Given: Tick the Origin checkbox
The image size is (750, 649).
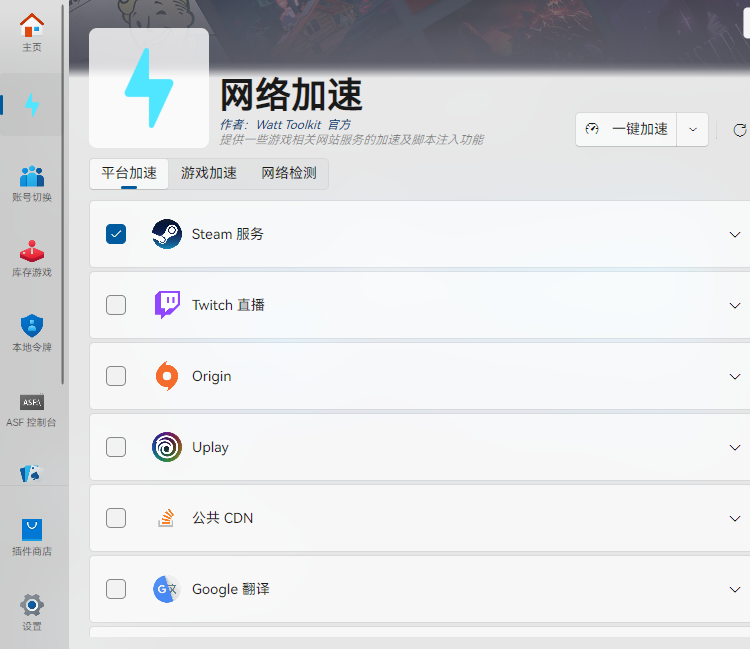Looking at the screenshot, I should click(116, 376).
